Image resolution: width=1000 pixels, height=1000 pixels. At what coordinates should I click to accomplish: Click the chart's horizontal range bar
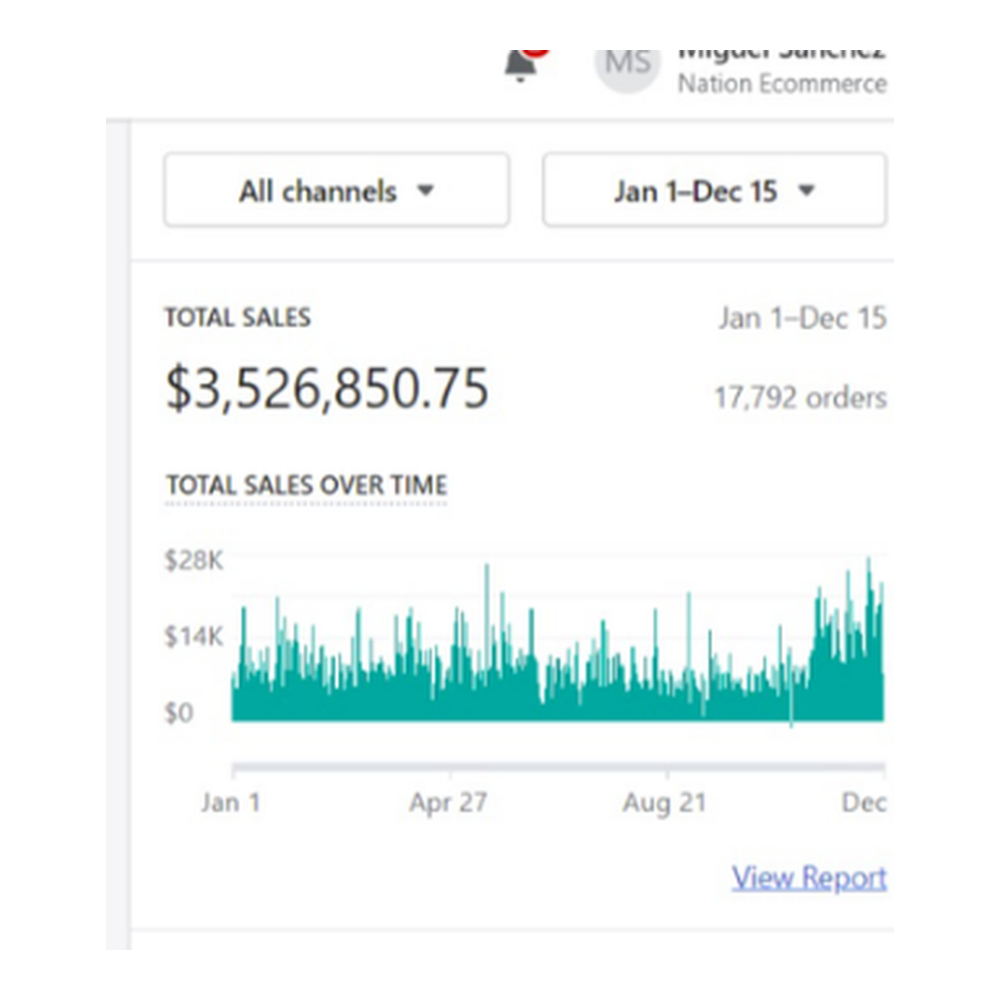tap(558, 766)
